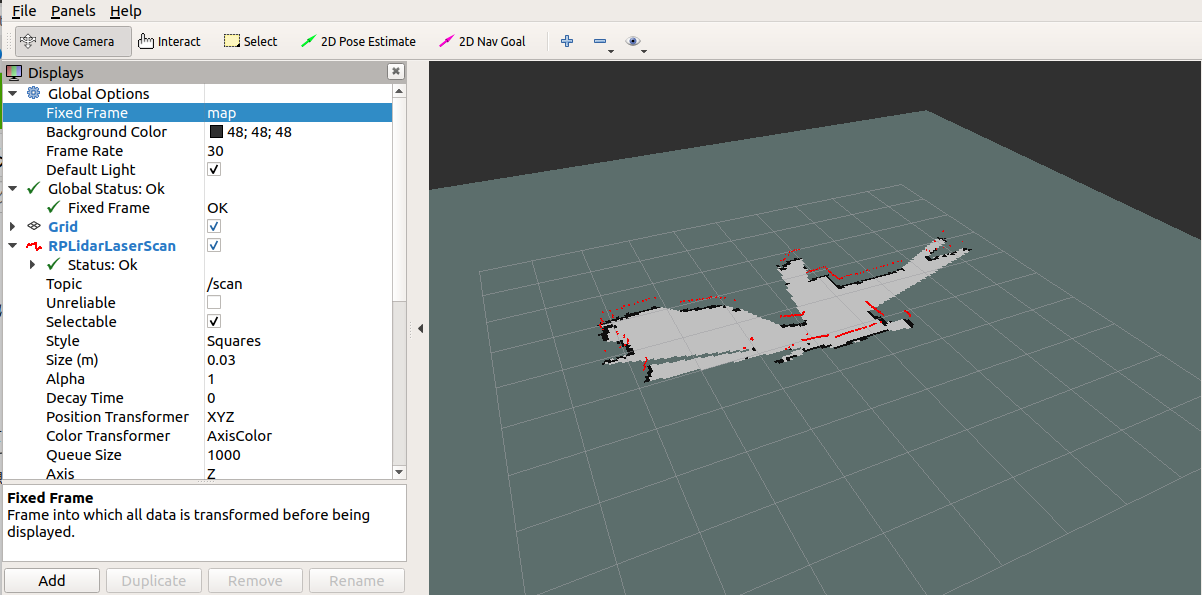The height and width of the screenshot is (595, 1202).
Task: Collapse the Global Options tree section
Action: click(x=13, y=94)
